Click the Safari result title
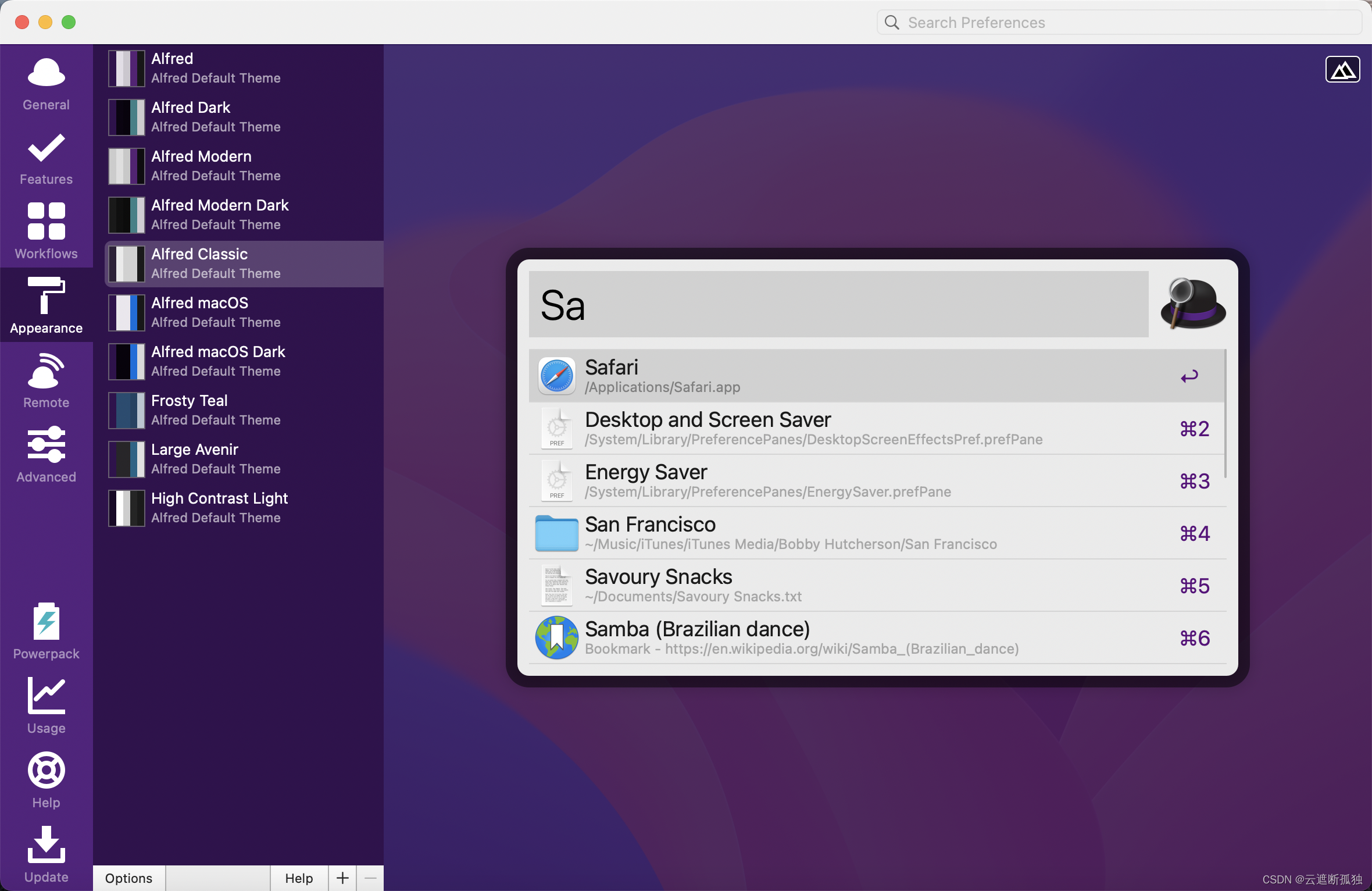1372x891 pixels. tap(612, 367)
